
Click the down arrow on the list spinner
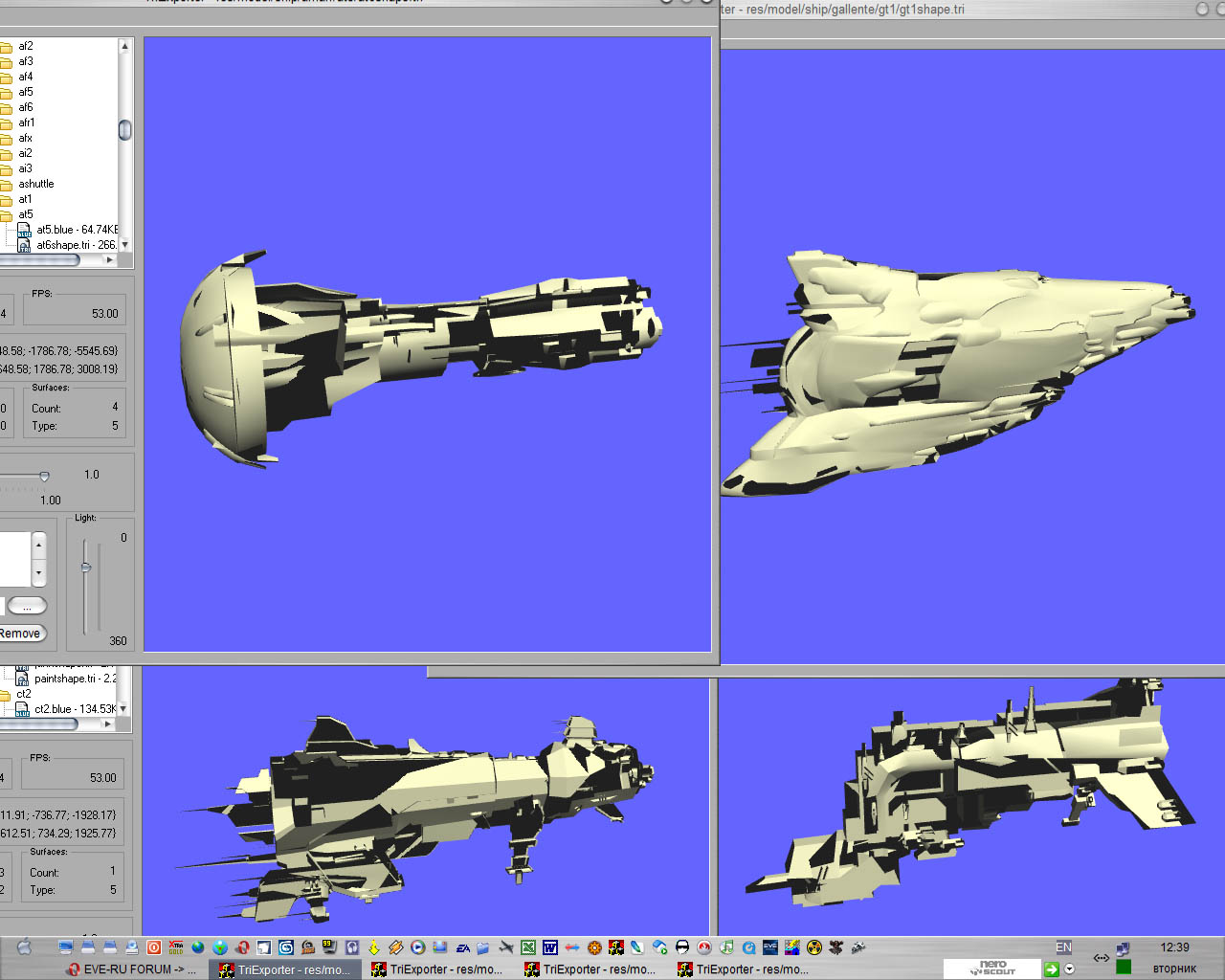click(x=38, y=574)
